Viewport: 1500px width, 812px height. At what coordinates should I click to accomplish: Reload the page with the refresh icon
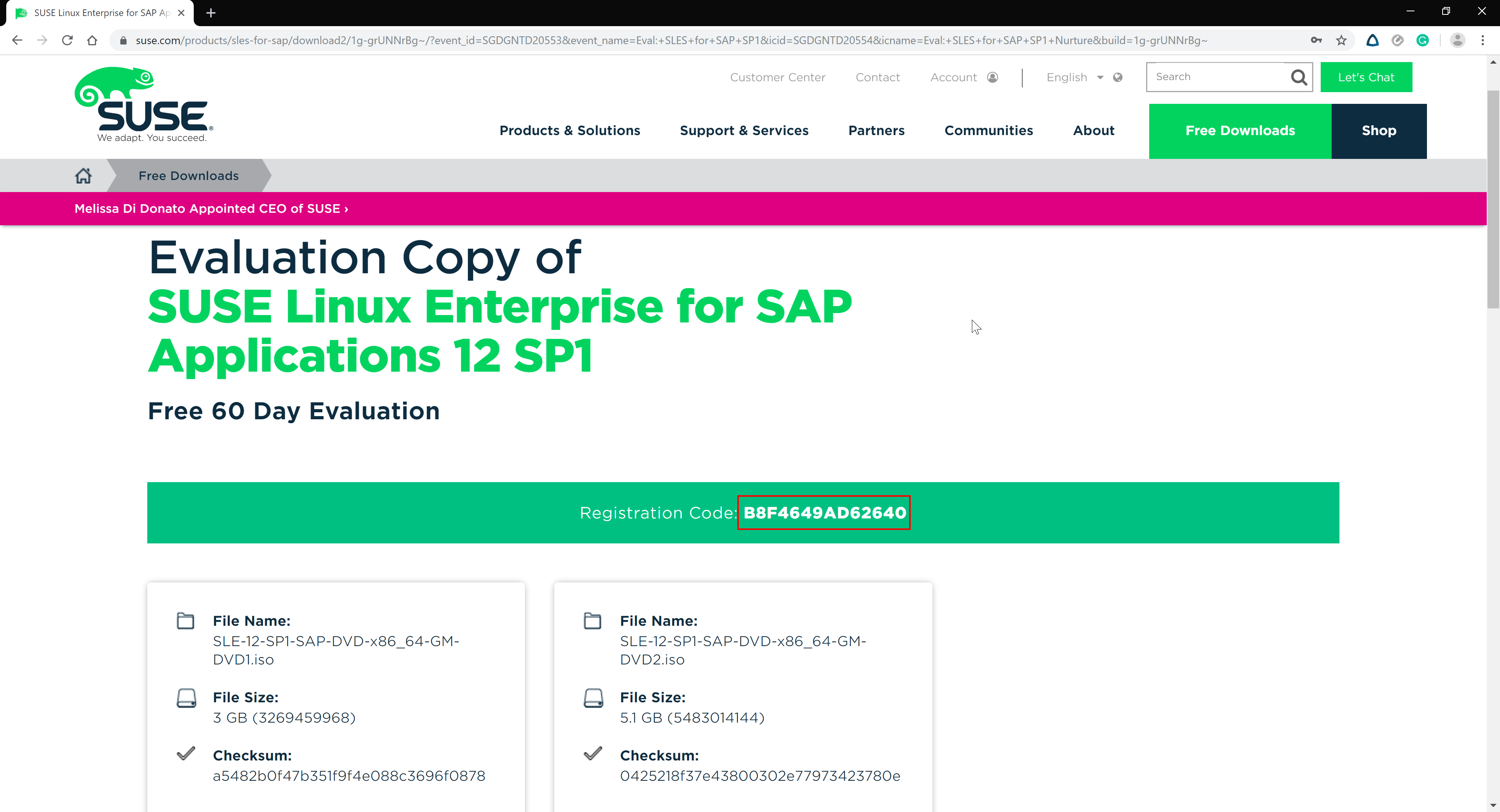click(x=67, y=40)
